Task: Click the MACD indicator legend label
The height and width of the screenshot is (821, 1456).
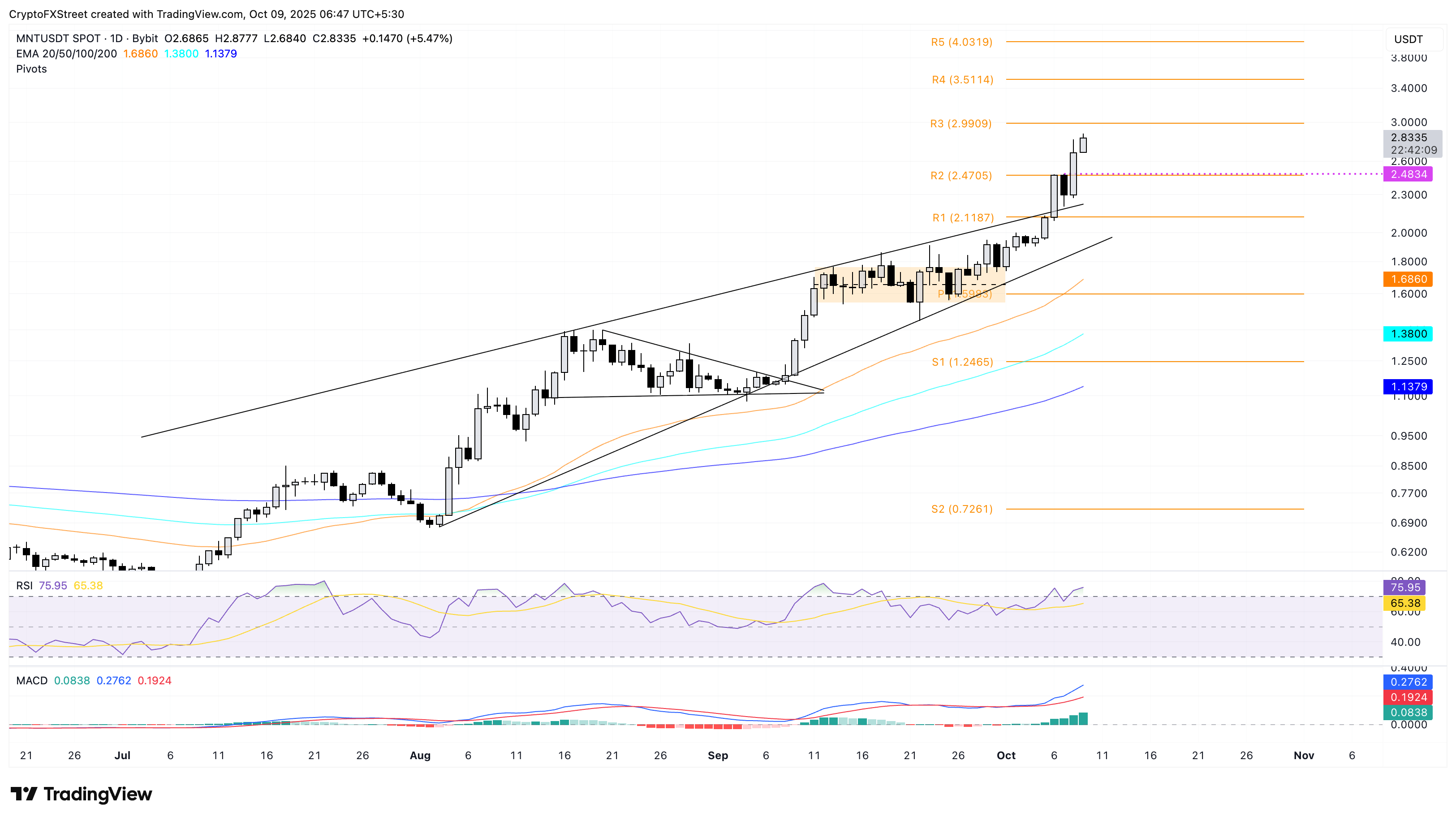Action: click(32, 681)
